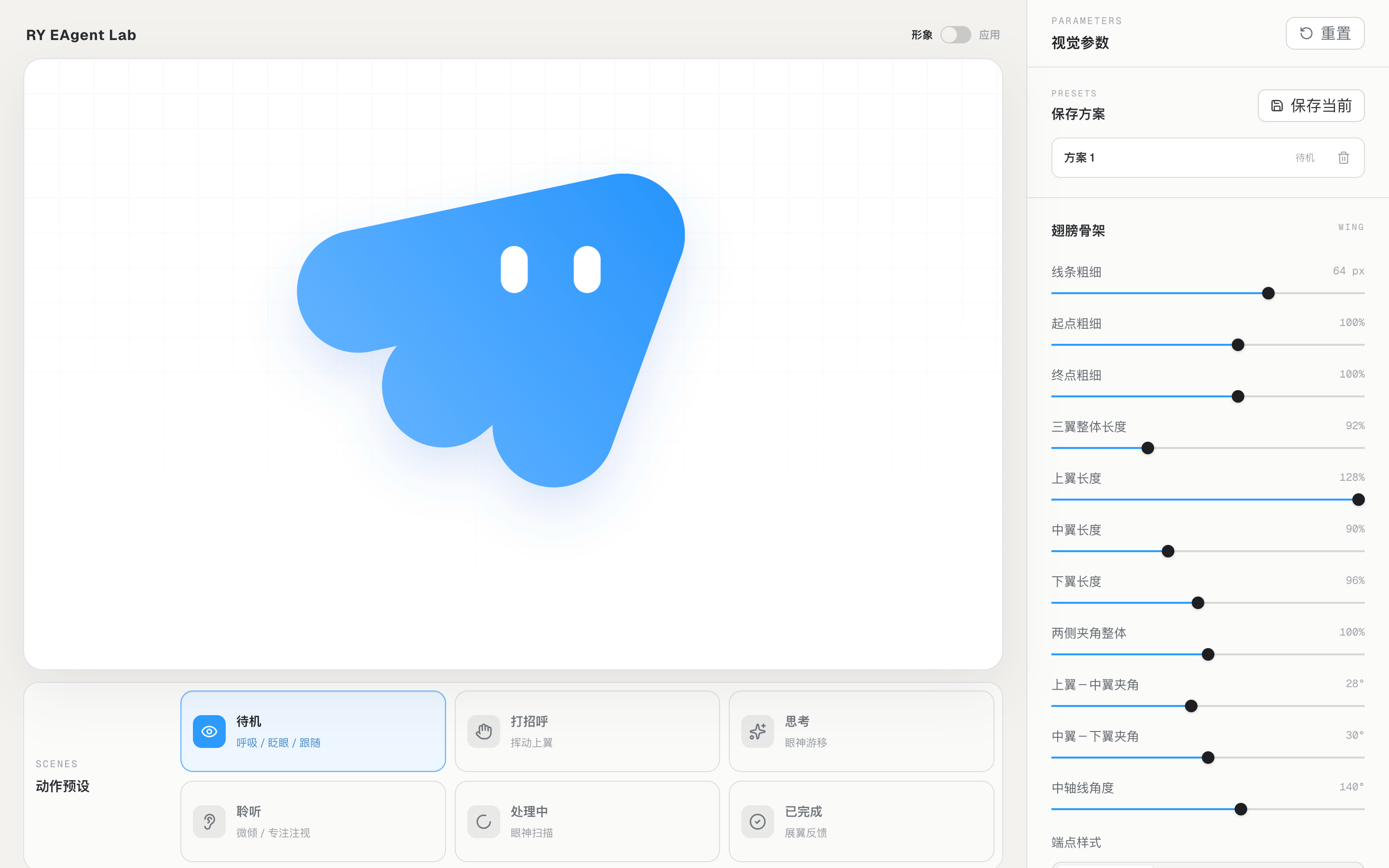
Task: Click the blue winged mascot in canvas
Action: tap(491, 330)
